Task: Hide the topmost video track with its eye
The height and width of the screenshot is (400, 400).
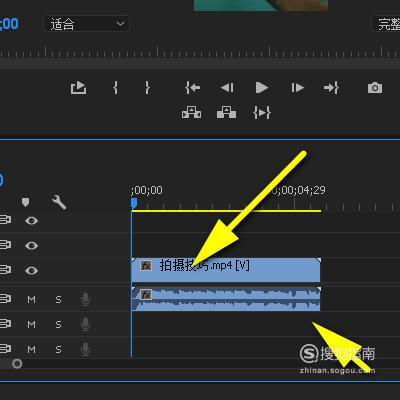Action: point(32,220)
